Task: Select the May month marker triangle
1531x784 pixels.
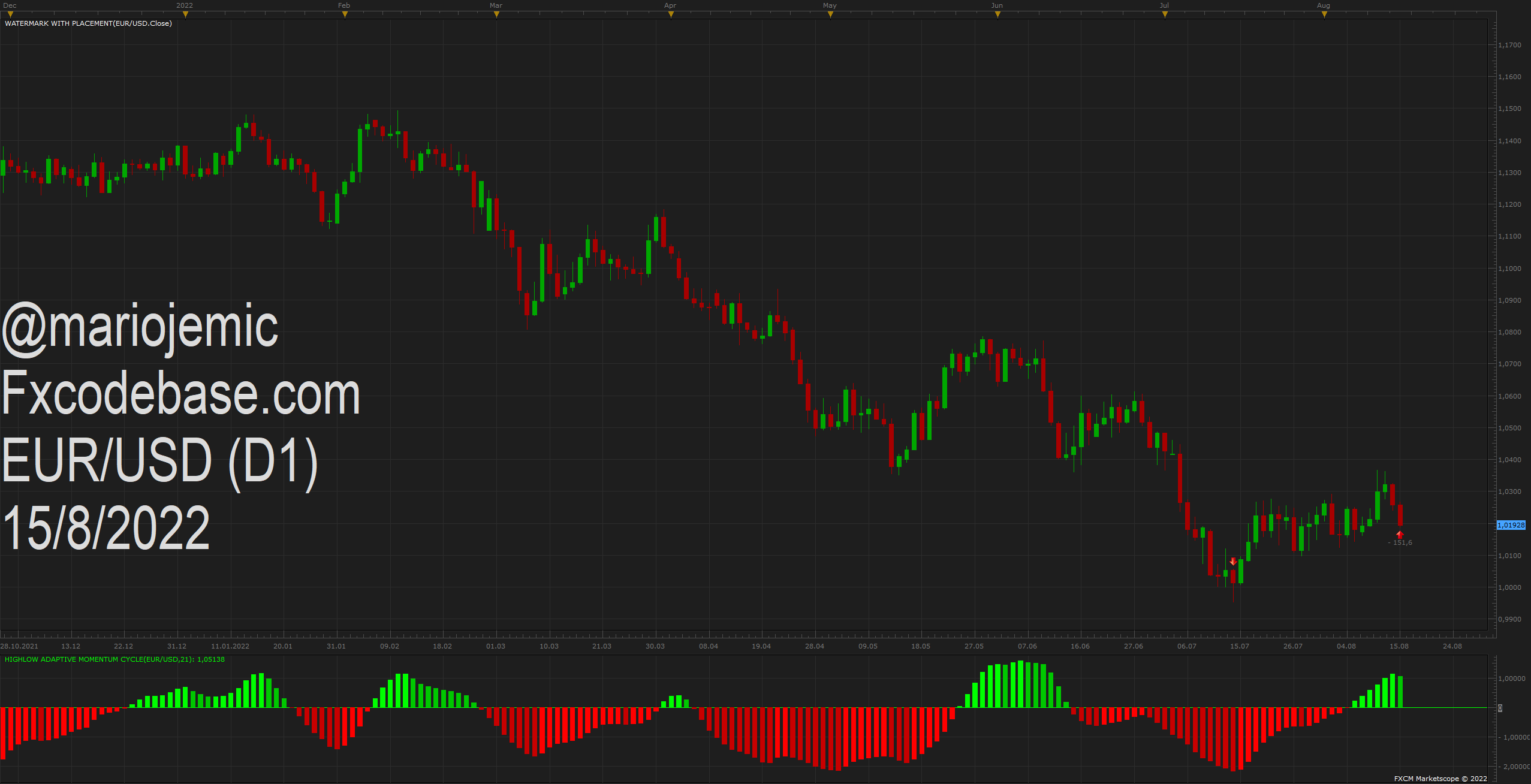Action: 830,14
